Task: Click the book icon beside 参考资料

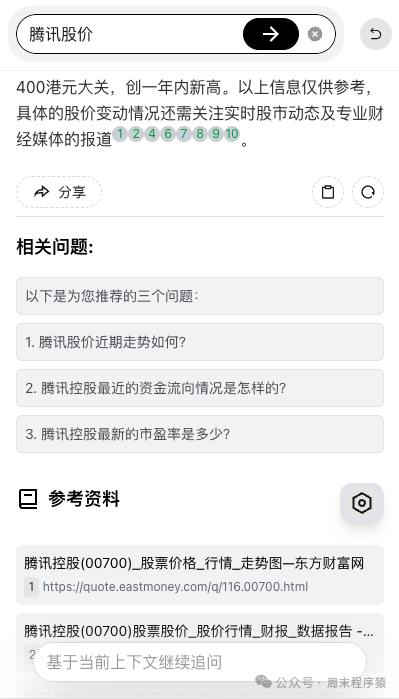Action: (28, 499)
